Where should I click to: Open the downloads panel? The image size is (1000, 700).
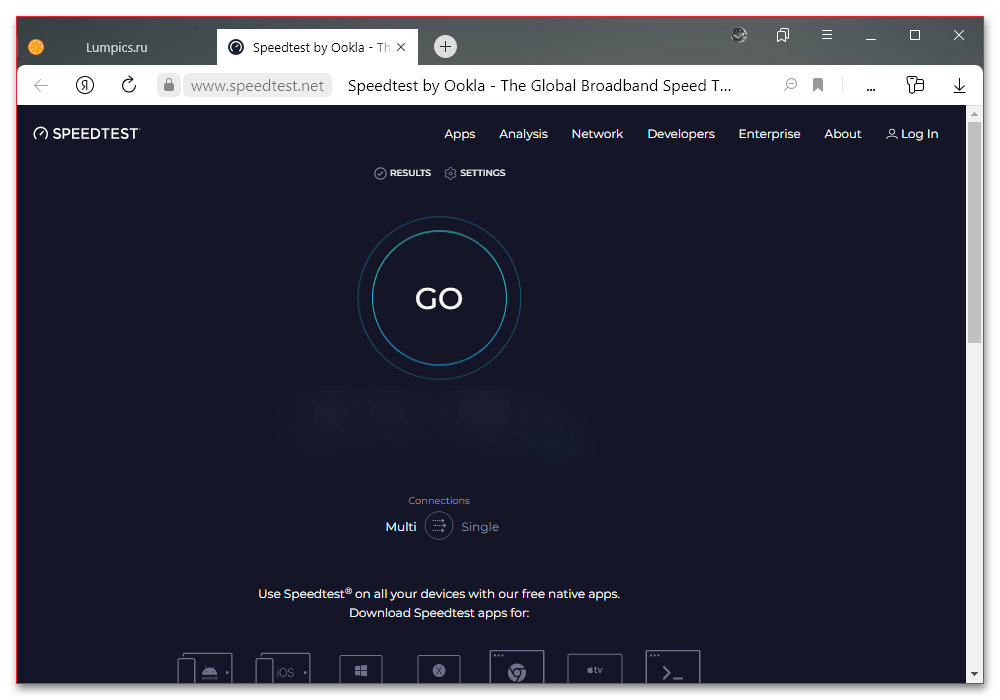[959, 85]
